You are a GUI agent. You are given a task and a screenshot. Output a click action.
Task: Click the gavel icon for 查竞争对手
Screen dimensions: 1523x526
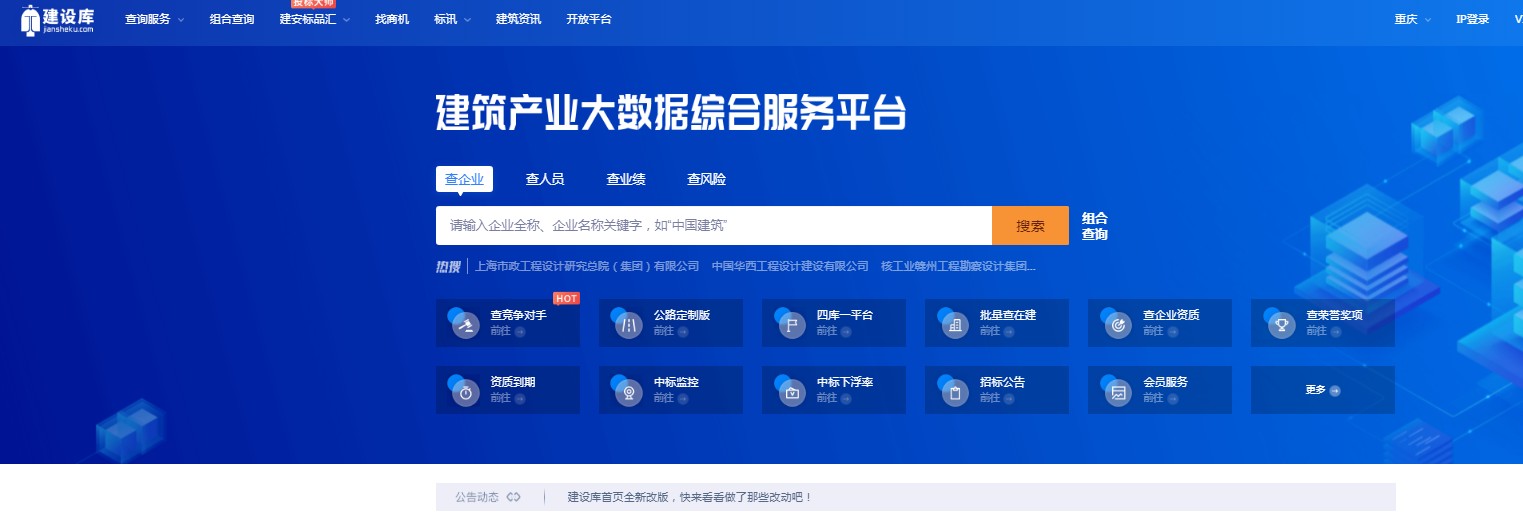465,326
